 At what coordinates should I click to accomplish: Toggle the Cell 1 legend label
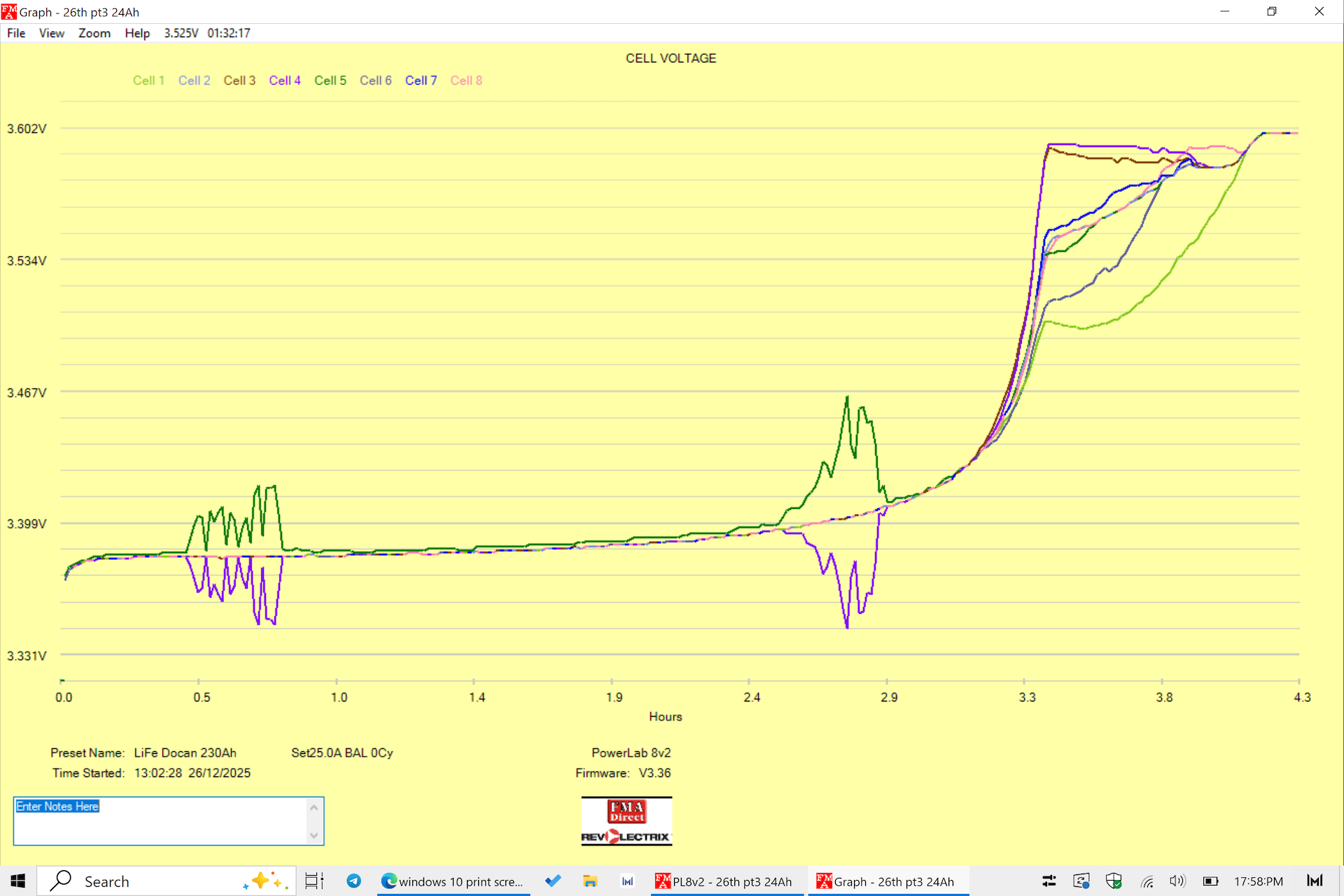click(148, 80)
